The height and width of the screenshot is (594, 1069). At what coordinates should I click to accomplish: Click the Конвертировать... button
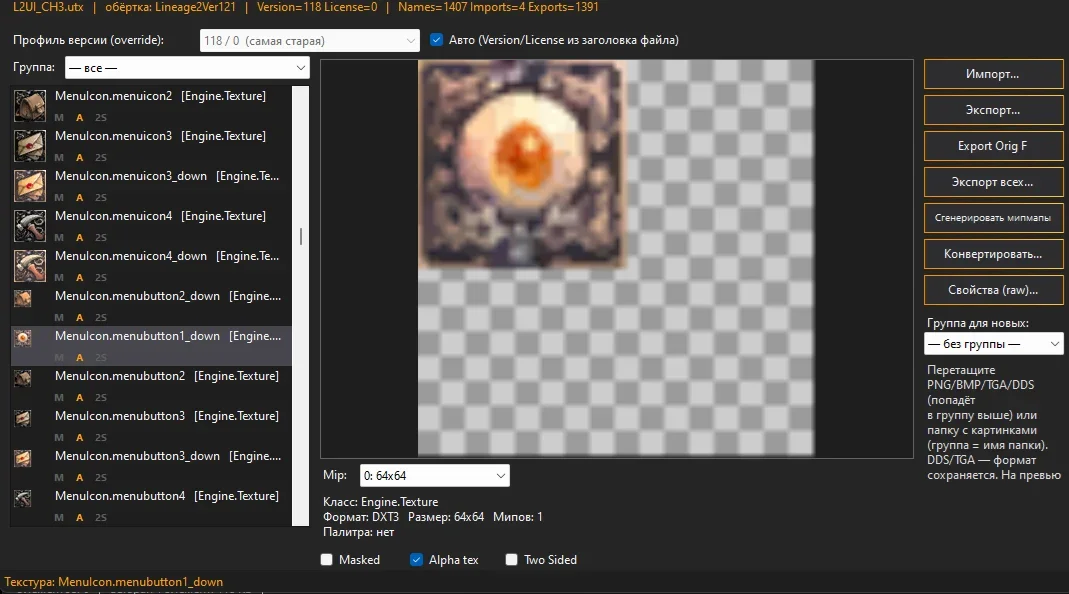pos(993,254)
